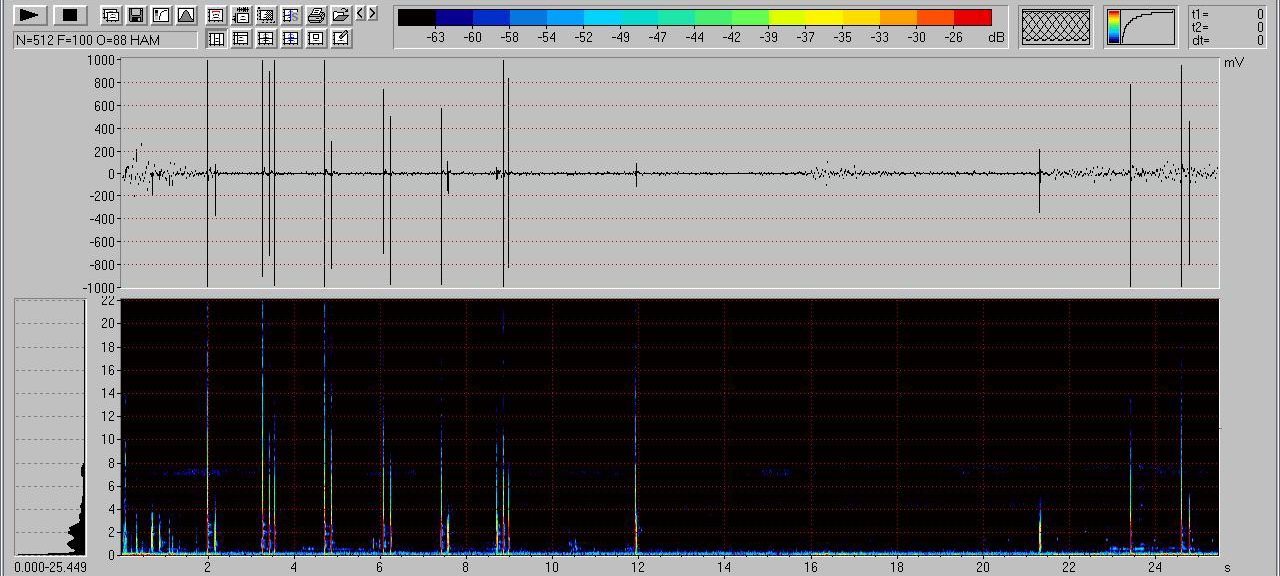
Task: Click the red -26 dB color swatch
Action: [x=972, y=17]
